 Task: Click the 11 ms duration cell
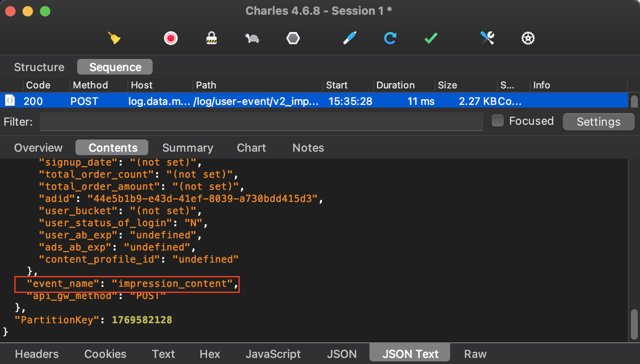421,101
